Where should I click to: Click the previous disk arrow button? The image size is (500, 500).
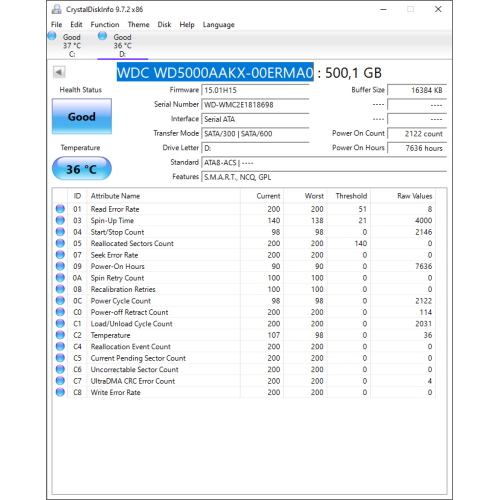point(59,72)
